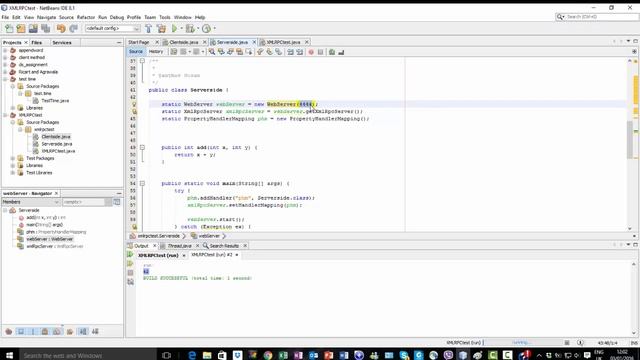Click the Stop Macro Recording icon beside the red dot
This screenshot has height=360, width=640.
pyautogui.click(x=320, y=52)
